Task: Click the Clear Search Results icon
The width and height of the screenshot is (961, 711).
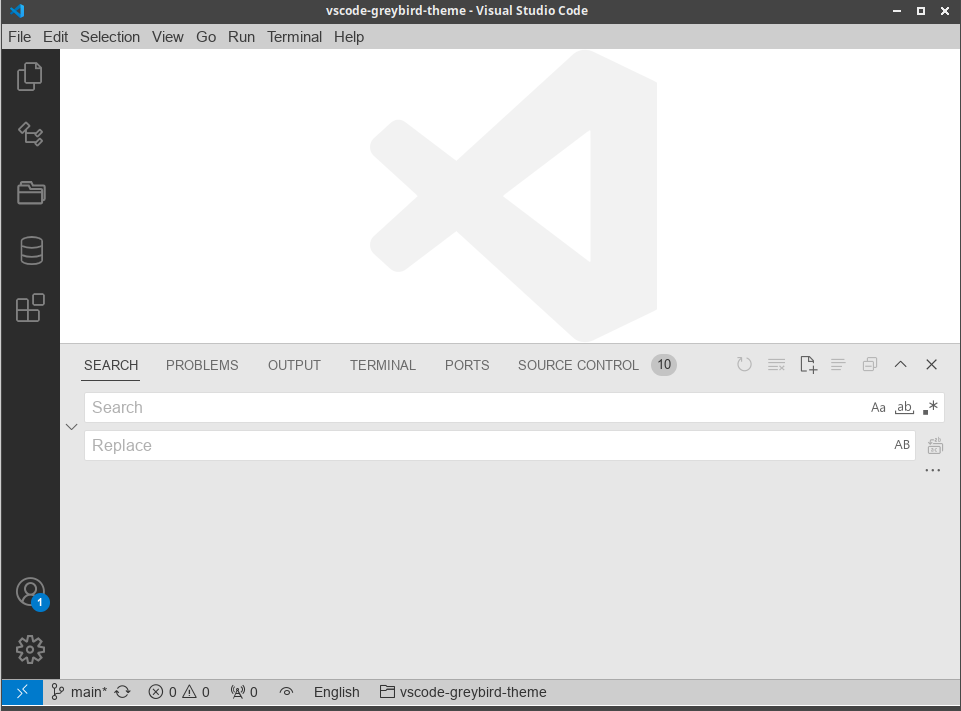Action: [x=776, y=365]
